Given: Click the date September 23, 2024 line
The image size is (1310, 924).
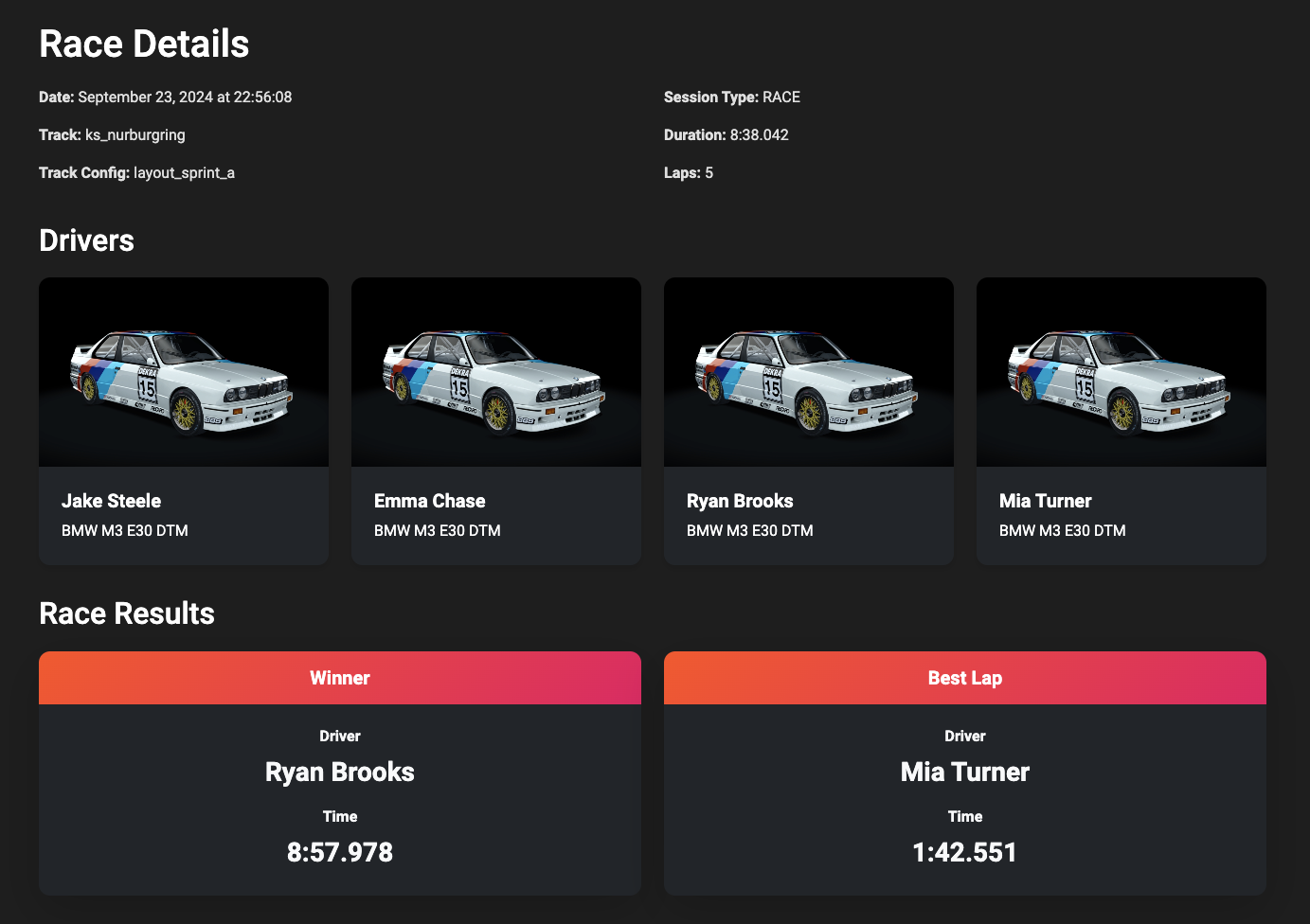Looking at the screenshot, I should click(166, 97).
